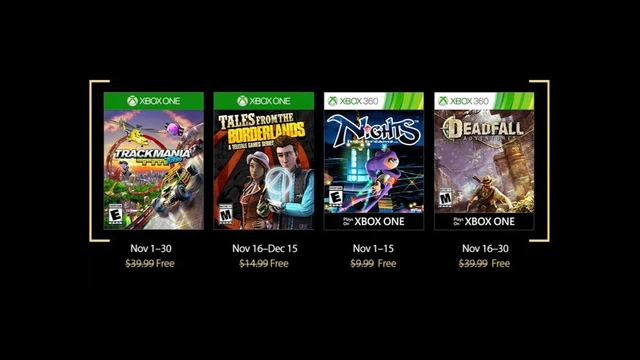Viewport: 640px width, 360px height.
Task: Click the $9.99 Free price text
Action: [x=373, y=263]
